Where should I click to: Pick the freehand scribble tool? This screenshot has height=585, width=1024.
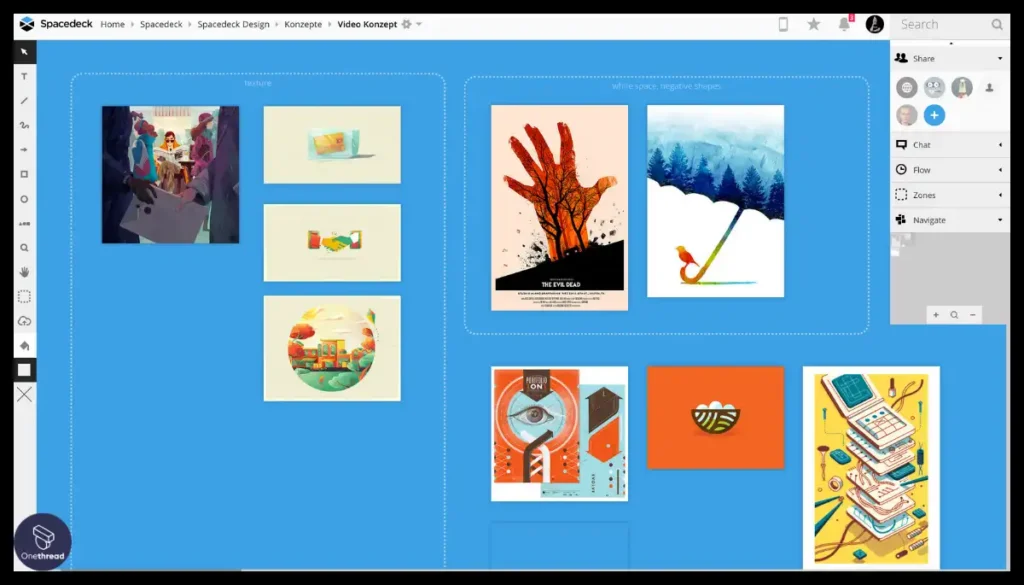24,125
